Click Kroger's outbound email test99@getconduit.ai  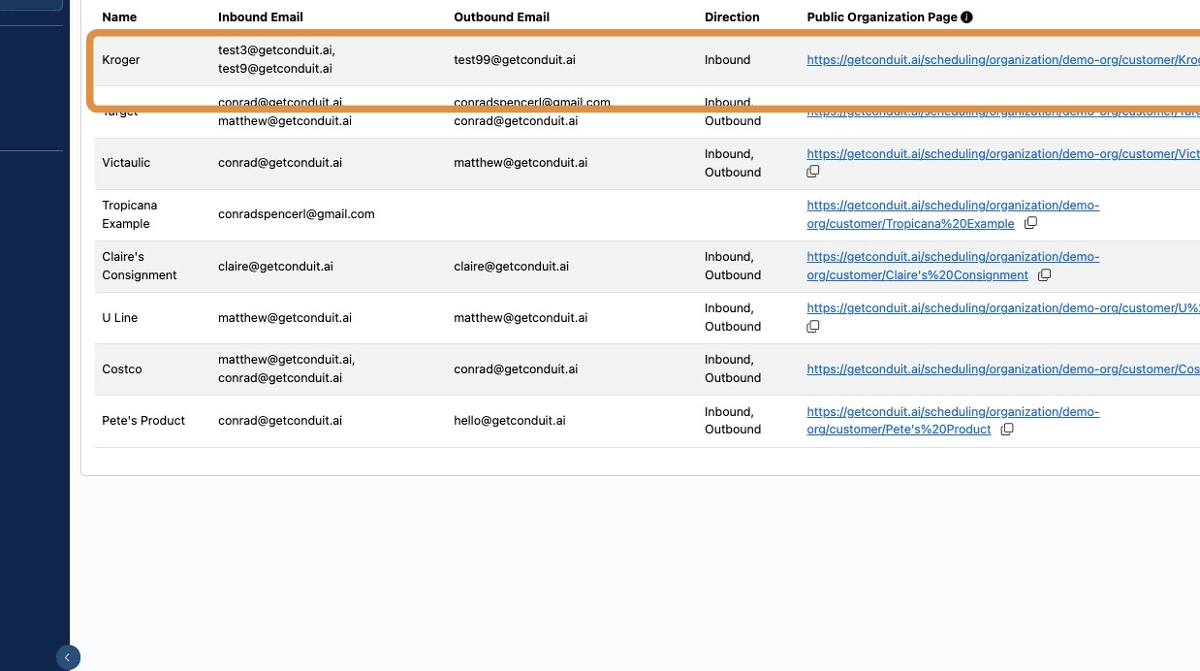(x=515, y=60)
